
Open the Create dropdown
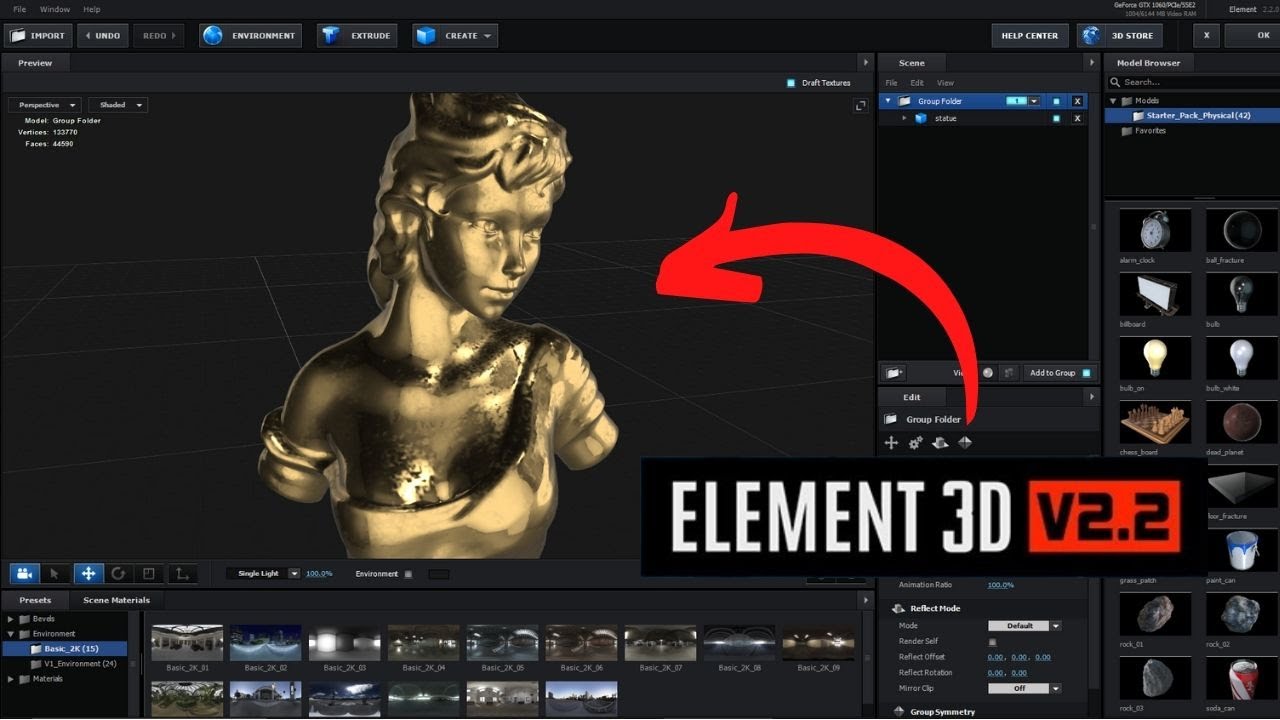(455, 36)
